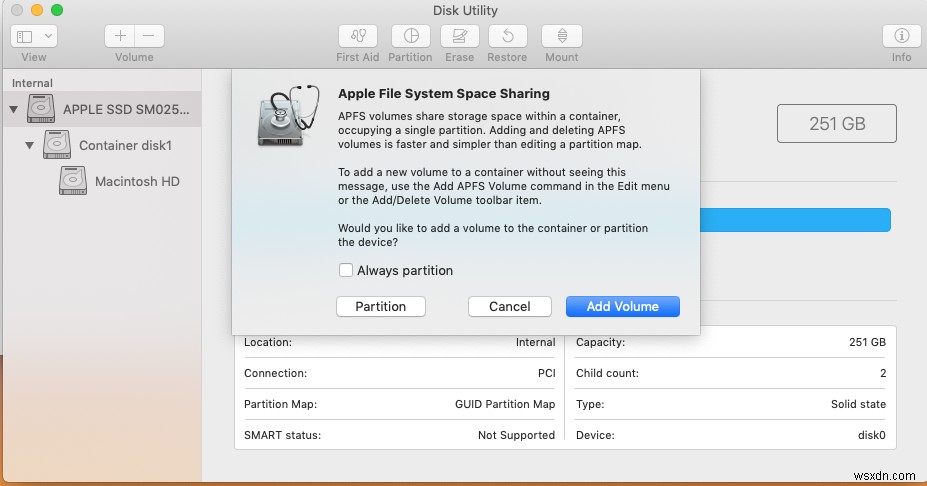Open the Partition toolbar tool
Viewport: 927px width, 486px height.
(x=411, y=36)
